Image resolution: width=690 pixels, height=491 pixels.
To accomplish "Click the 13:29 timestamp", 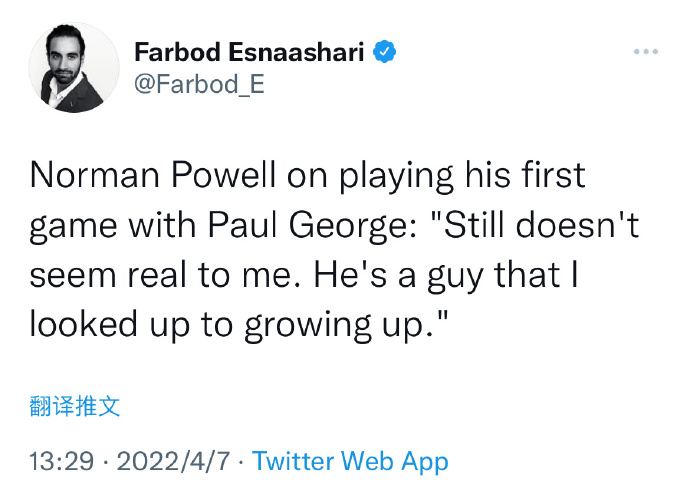I will 62,461.
